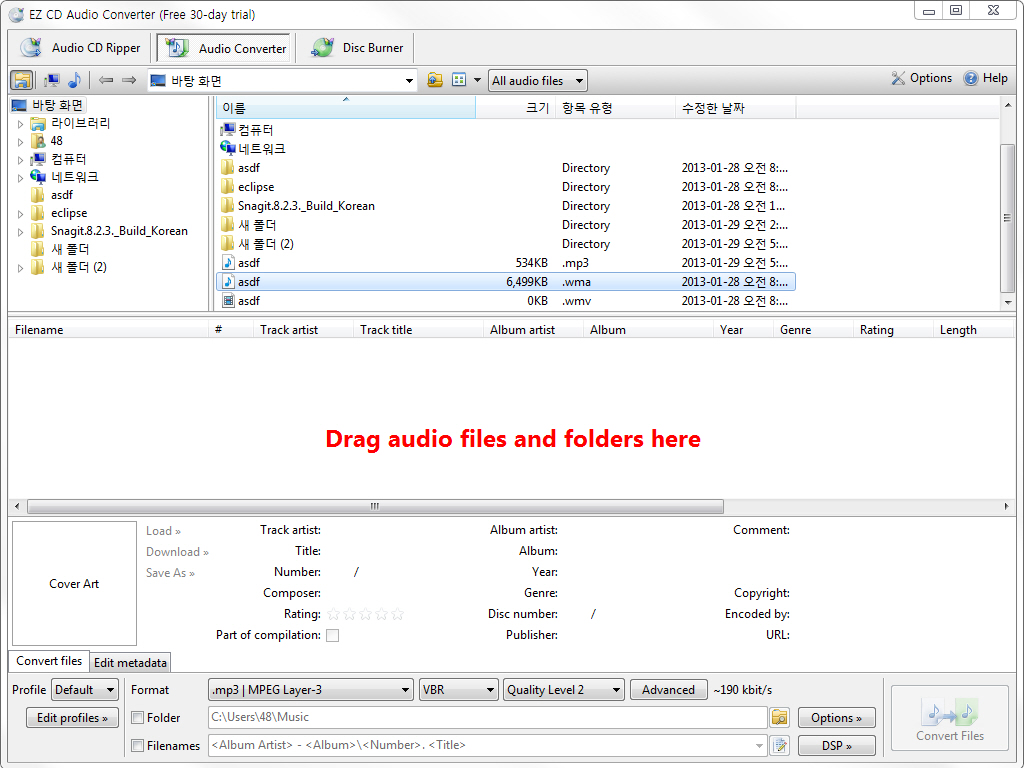Browse for the output folder icon
Viewport: 1024px width, 768px height.
coord(780,718)
